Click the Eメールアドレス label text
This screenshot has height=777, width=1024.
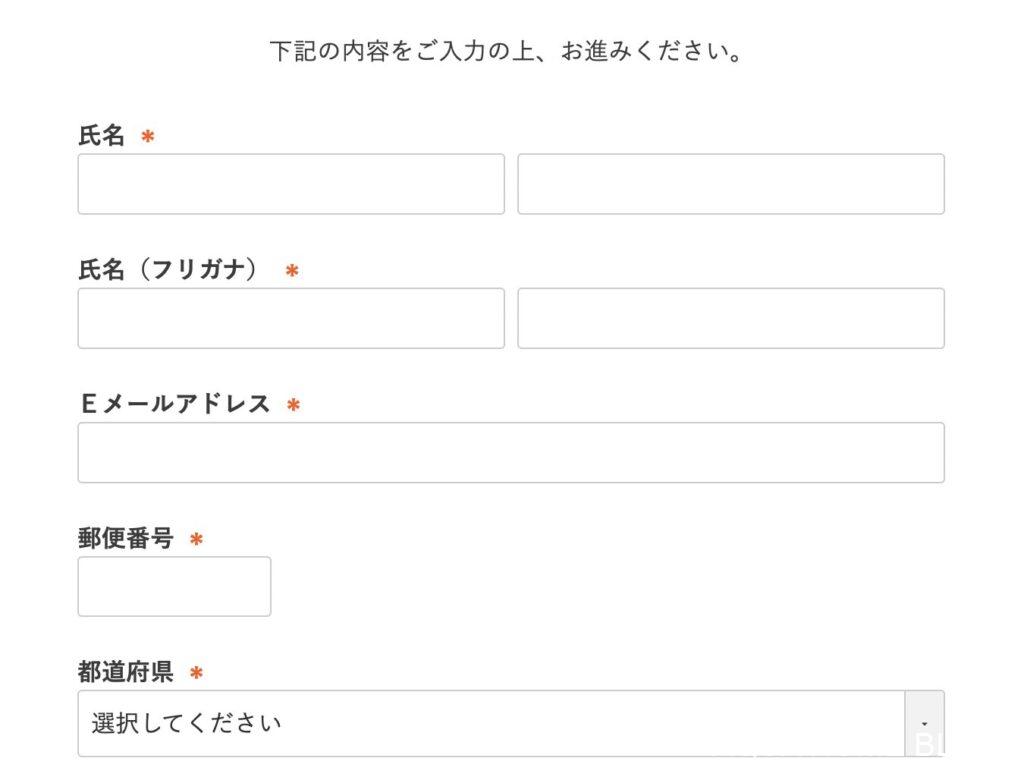[x=175, y=404]
